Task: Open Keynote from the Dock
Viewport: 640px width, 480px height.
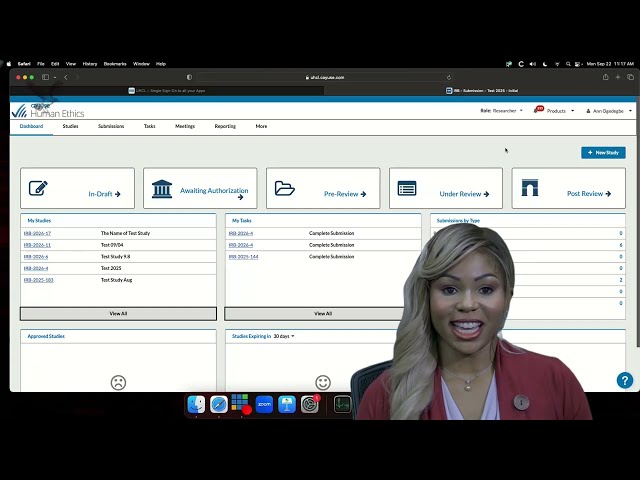Action: pyautogui.click(x=287, y=404)
